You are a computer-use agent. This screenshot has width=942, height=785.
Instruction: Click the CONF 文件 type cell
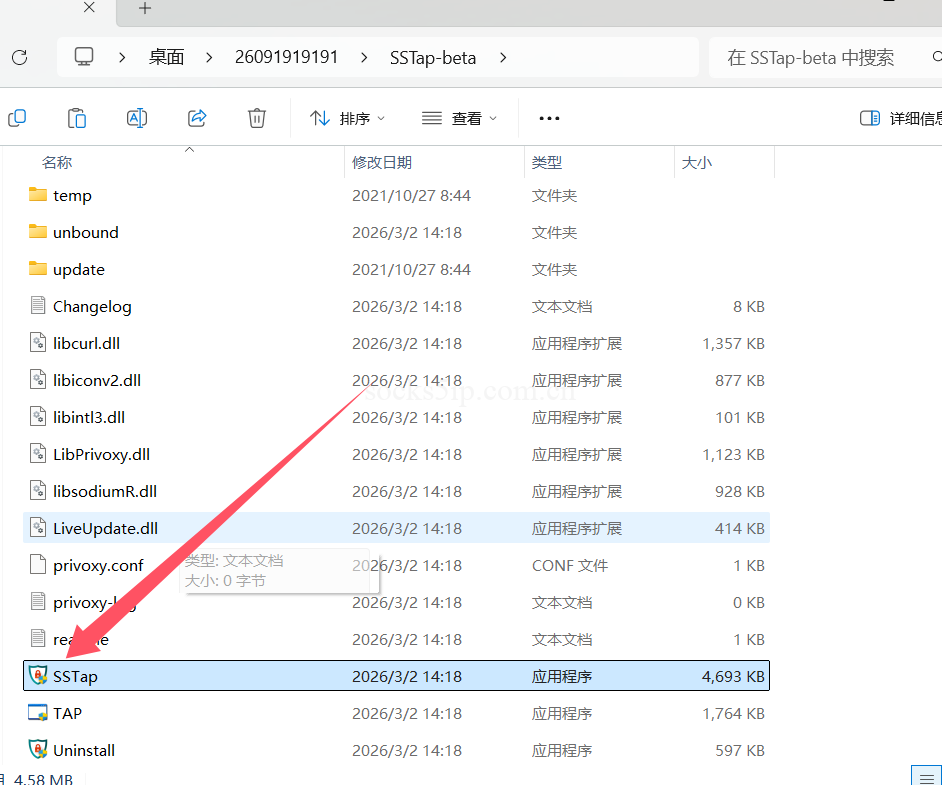[x=570, y=566]
